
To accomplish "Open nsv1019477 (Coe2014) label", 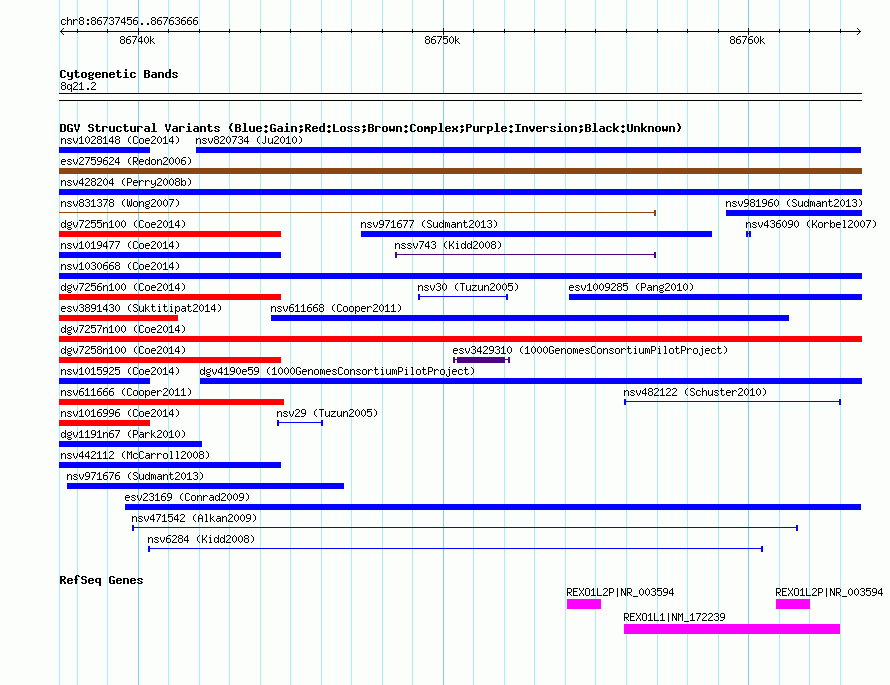I will [120, 245].
